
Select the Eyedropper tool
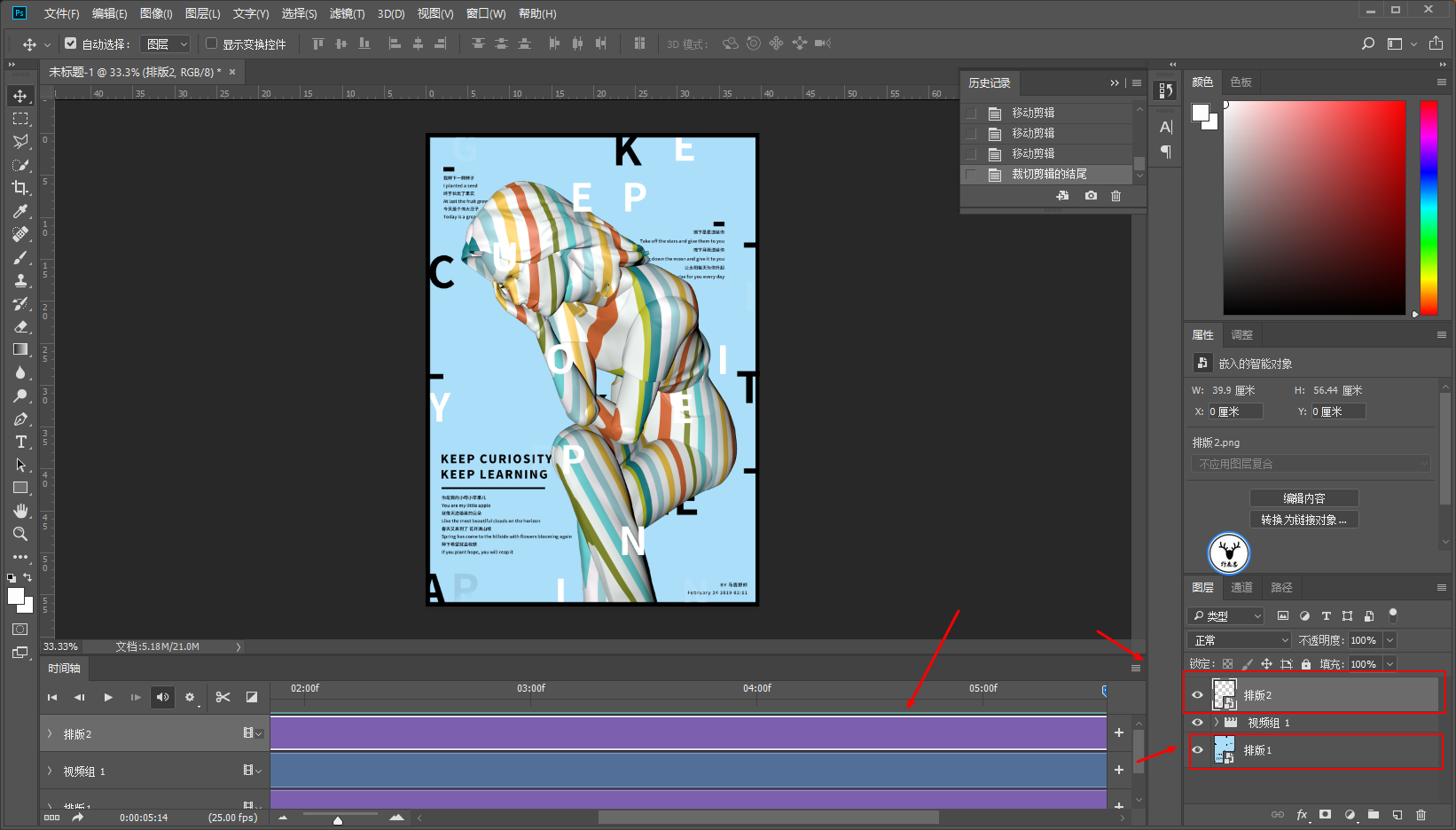(x=20, y=211)
